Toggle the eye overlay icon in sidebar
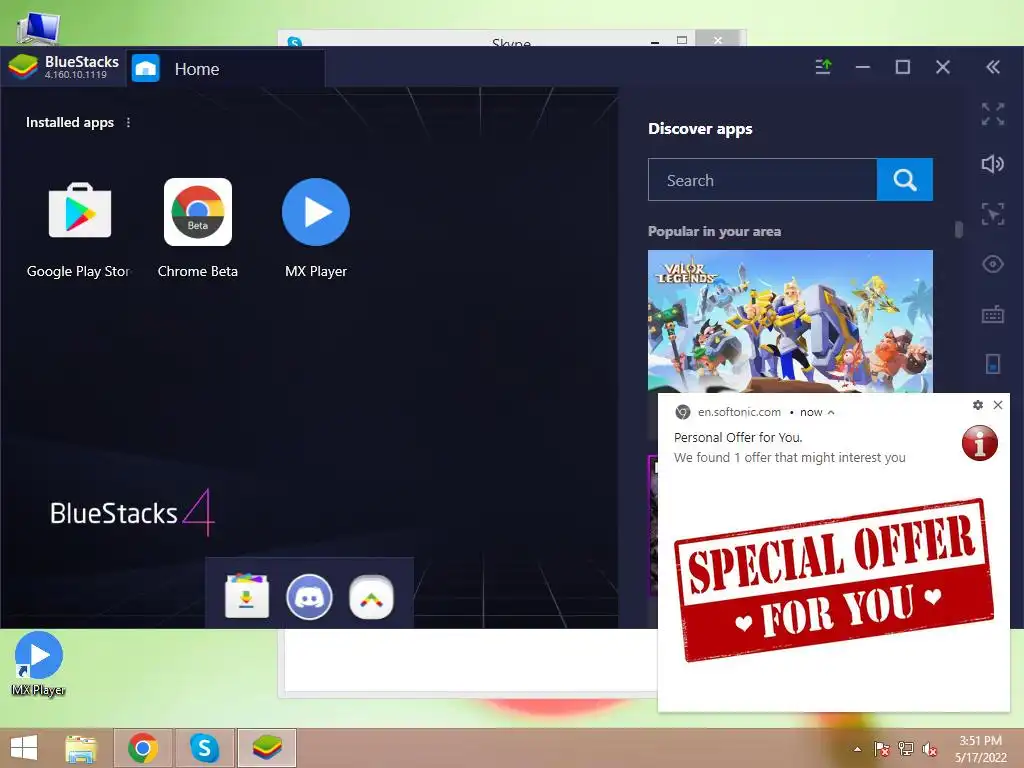The image size is (1024, 768). [993, 264]
